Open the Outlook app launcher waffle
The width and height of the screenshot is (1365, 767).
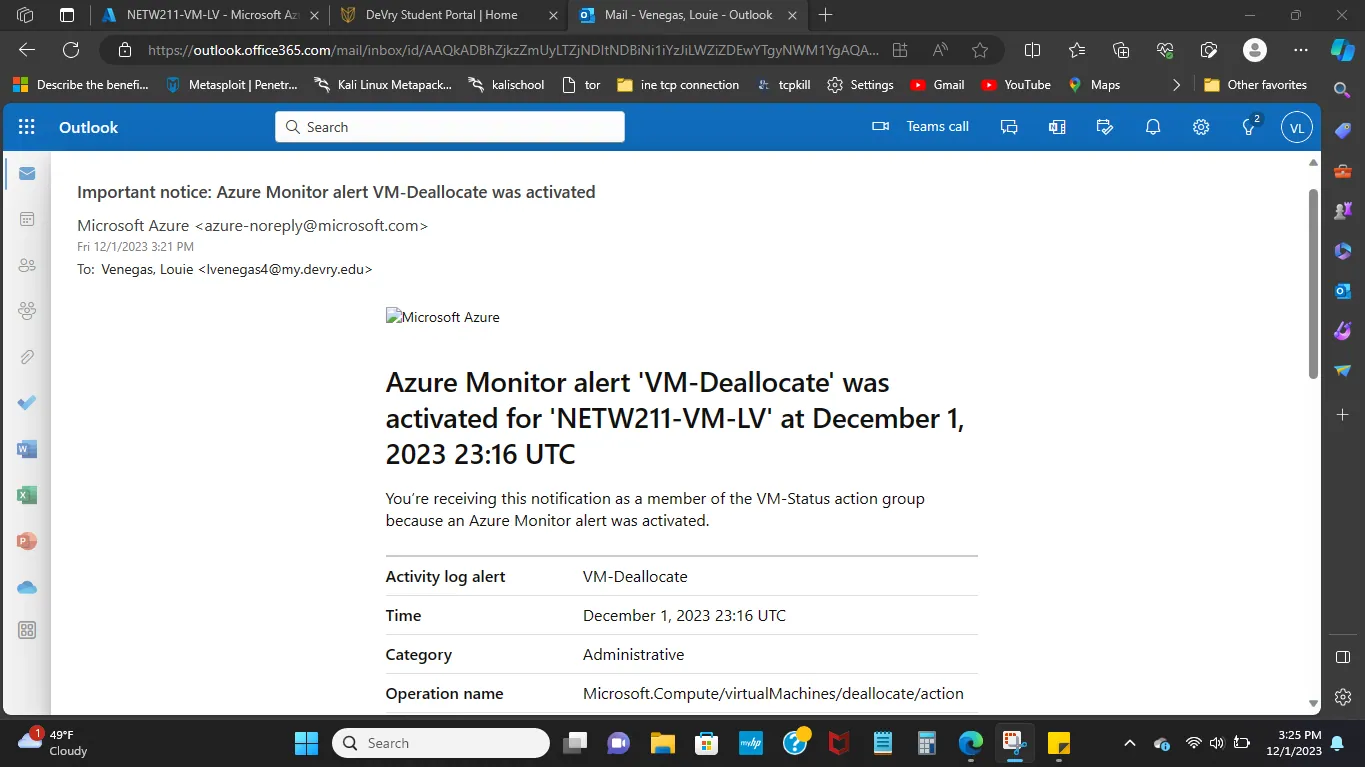[x=27, y=127]
